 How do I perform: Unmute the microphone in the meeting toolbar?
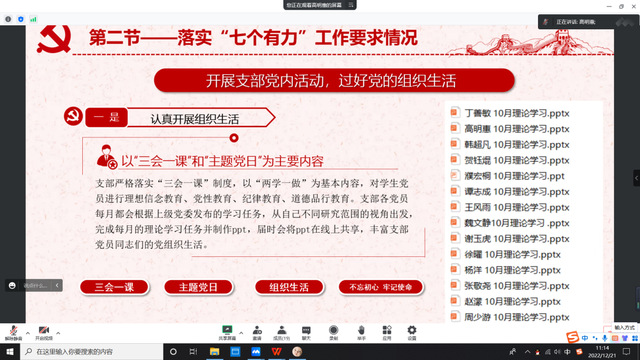pyautogui.click(x=13, y=333)
